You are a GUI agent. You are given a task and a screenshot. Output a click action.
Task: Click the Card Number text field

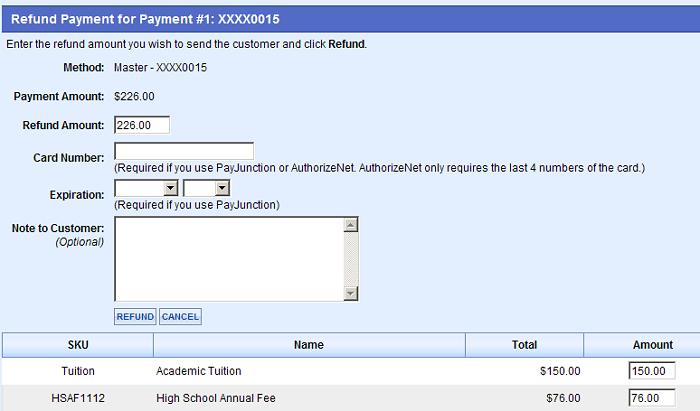tap(184, 151)
